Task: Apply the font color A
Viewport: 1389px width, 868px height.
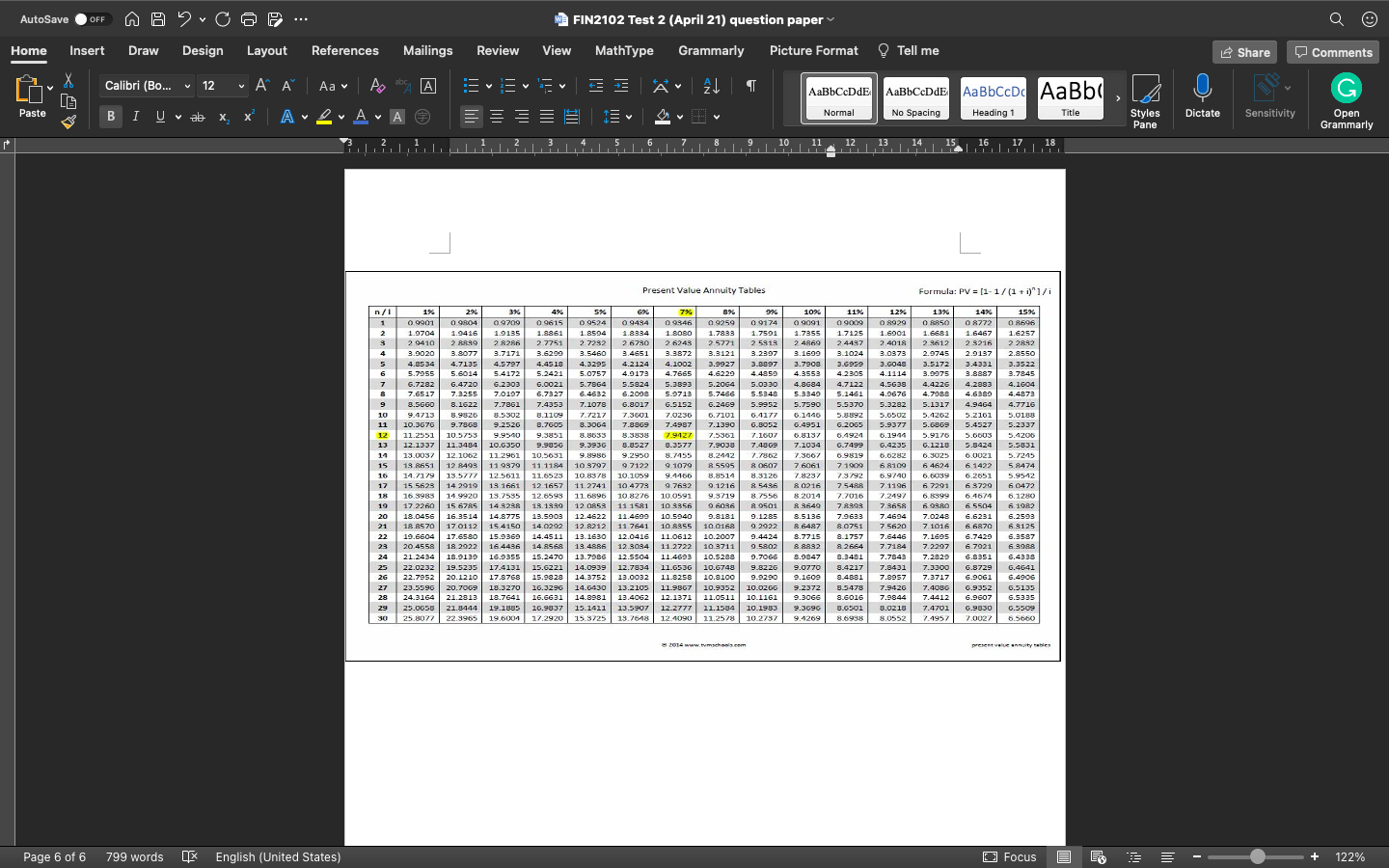Action: tap(361, 117)
